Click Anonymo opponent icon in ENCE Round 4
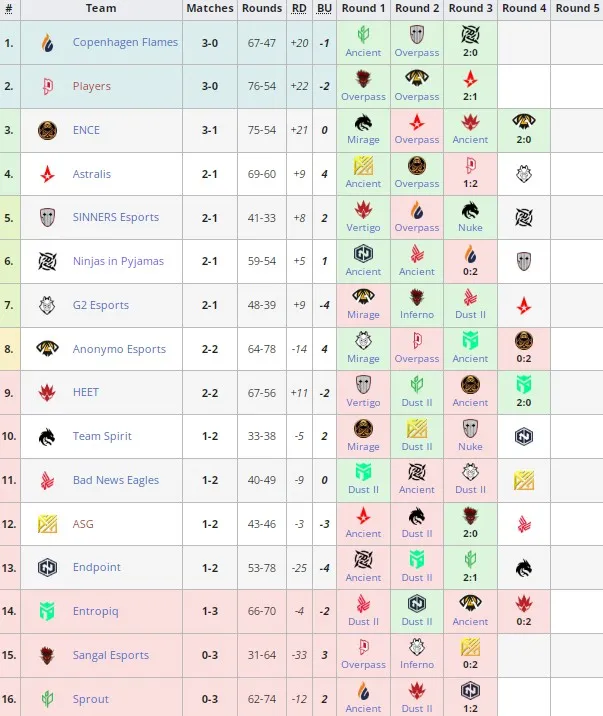This screenshot has height=716, width=603. [x=524, y=121]
